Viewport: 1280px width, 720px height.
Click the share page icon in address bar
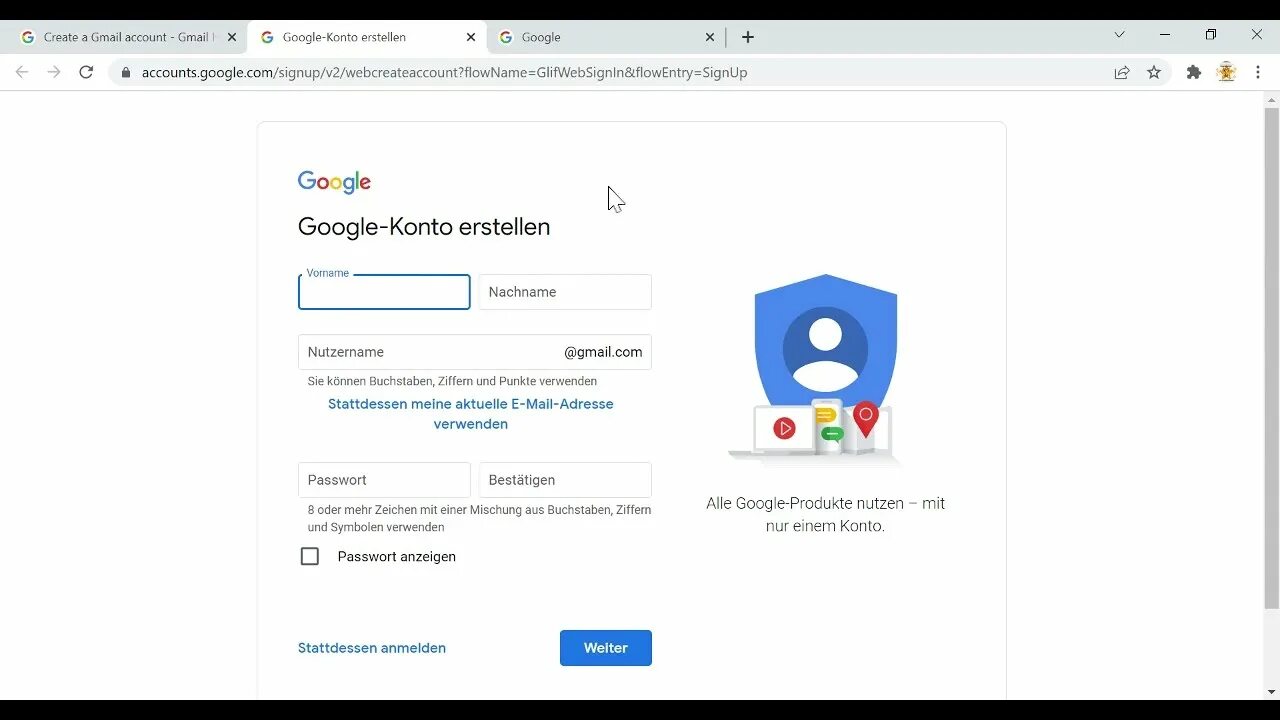[x=1122, y=72]
